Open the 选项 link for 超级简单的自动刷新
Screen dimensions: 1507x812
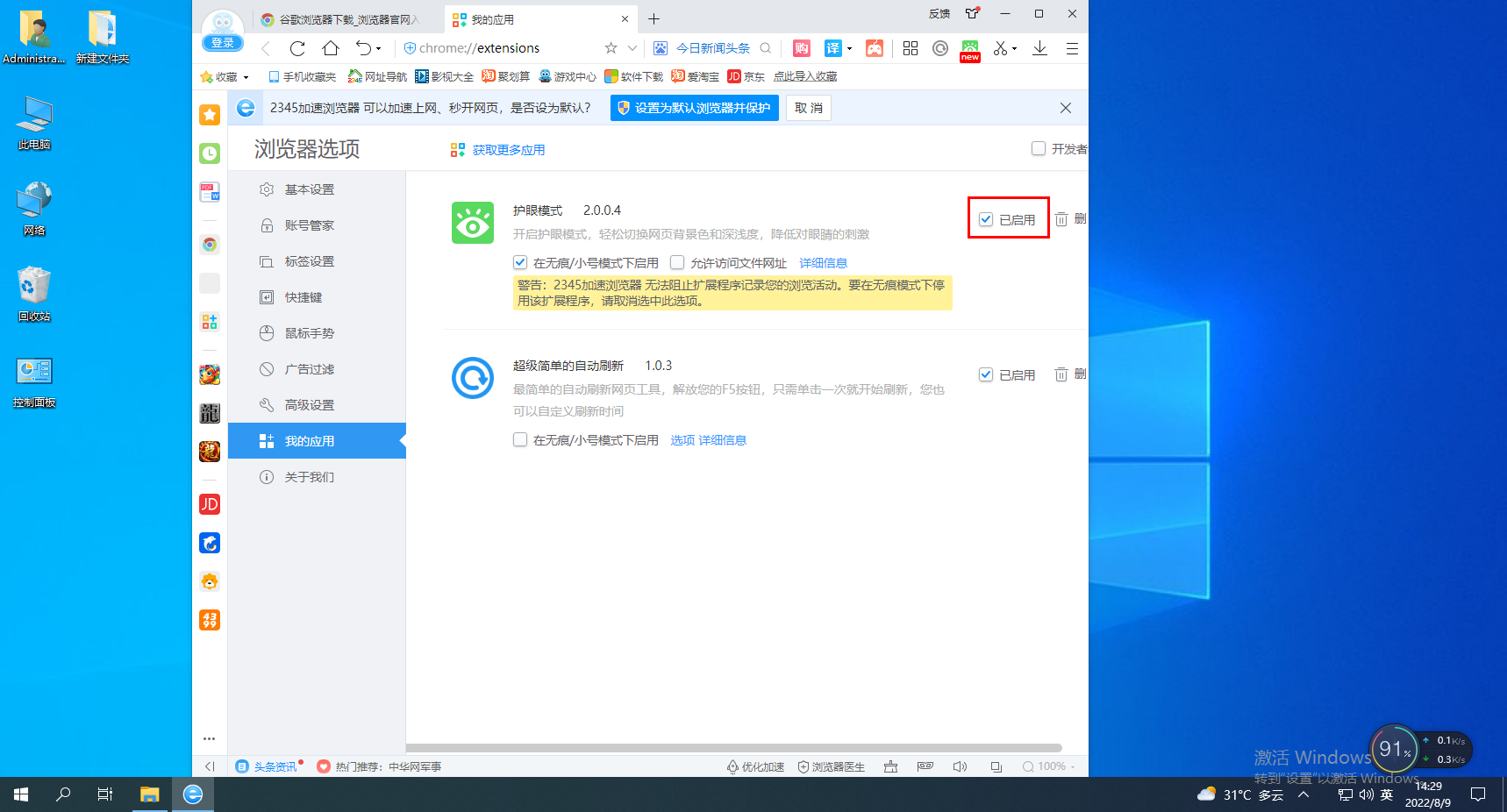click(682, 440)
